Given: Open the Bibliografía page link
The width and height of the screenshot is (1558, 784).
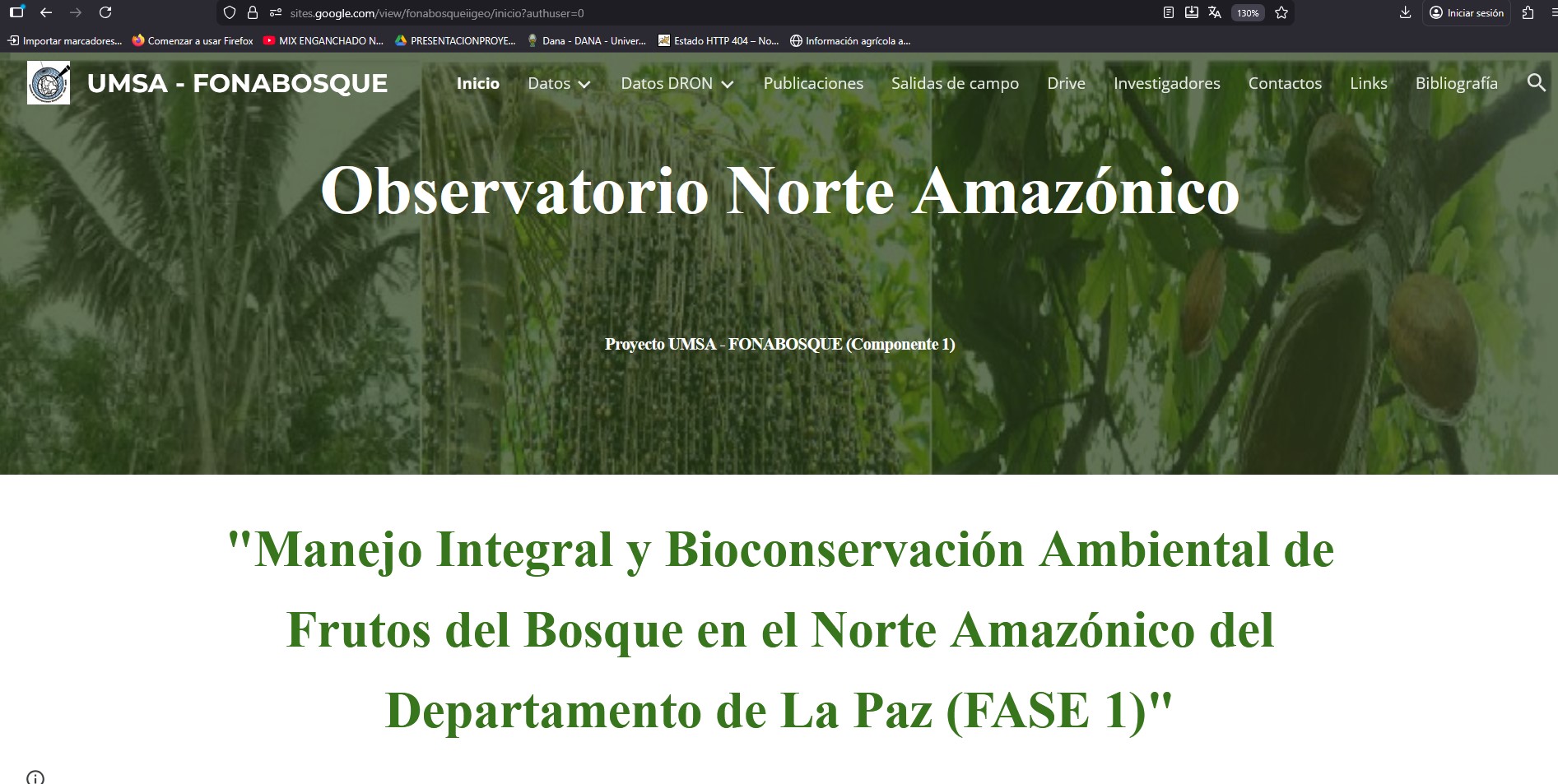Looking at the screenshot, I should coord(1456,83).
